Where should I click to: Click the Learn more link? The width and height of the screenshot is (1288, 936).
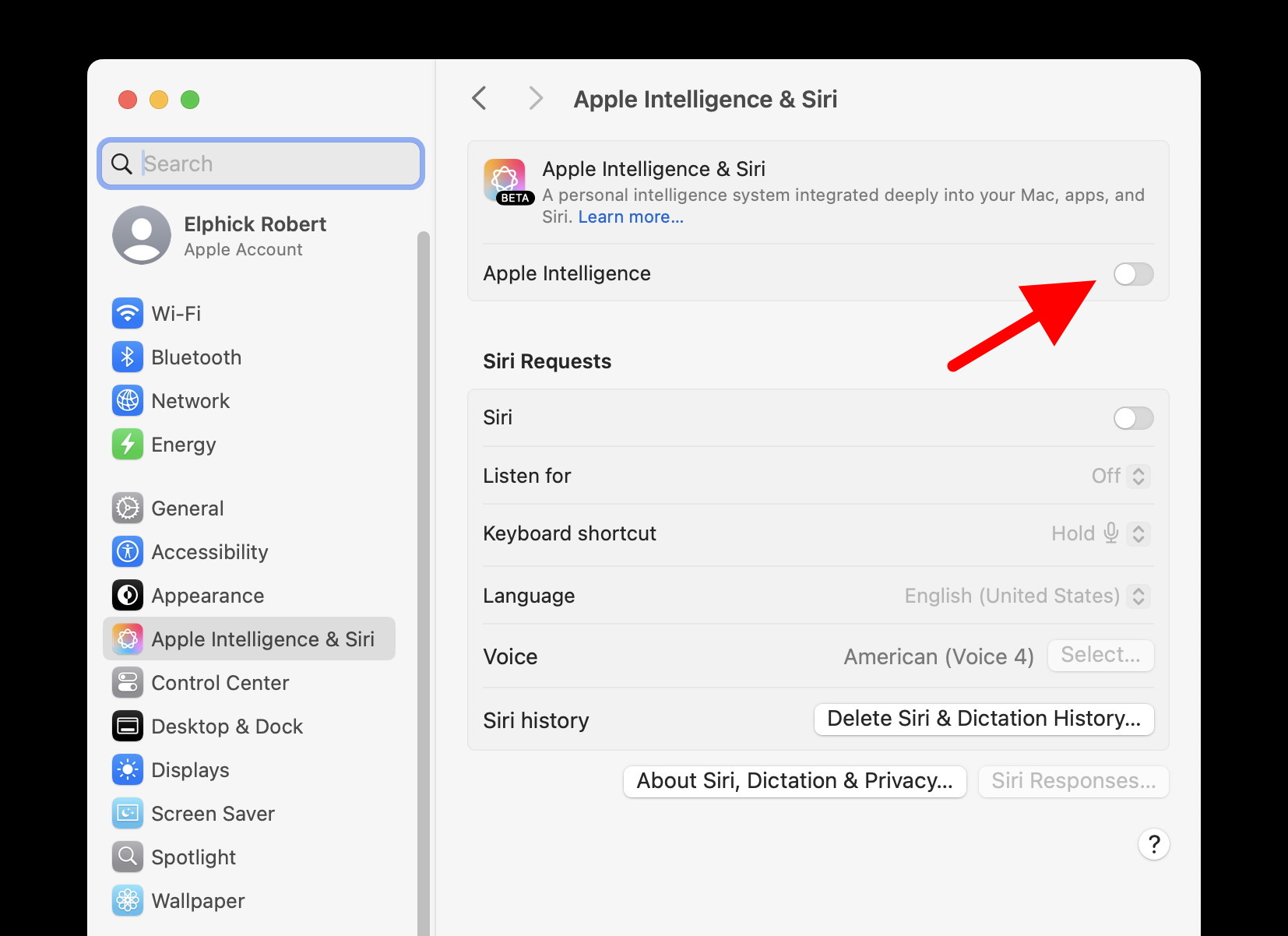631,217
